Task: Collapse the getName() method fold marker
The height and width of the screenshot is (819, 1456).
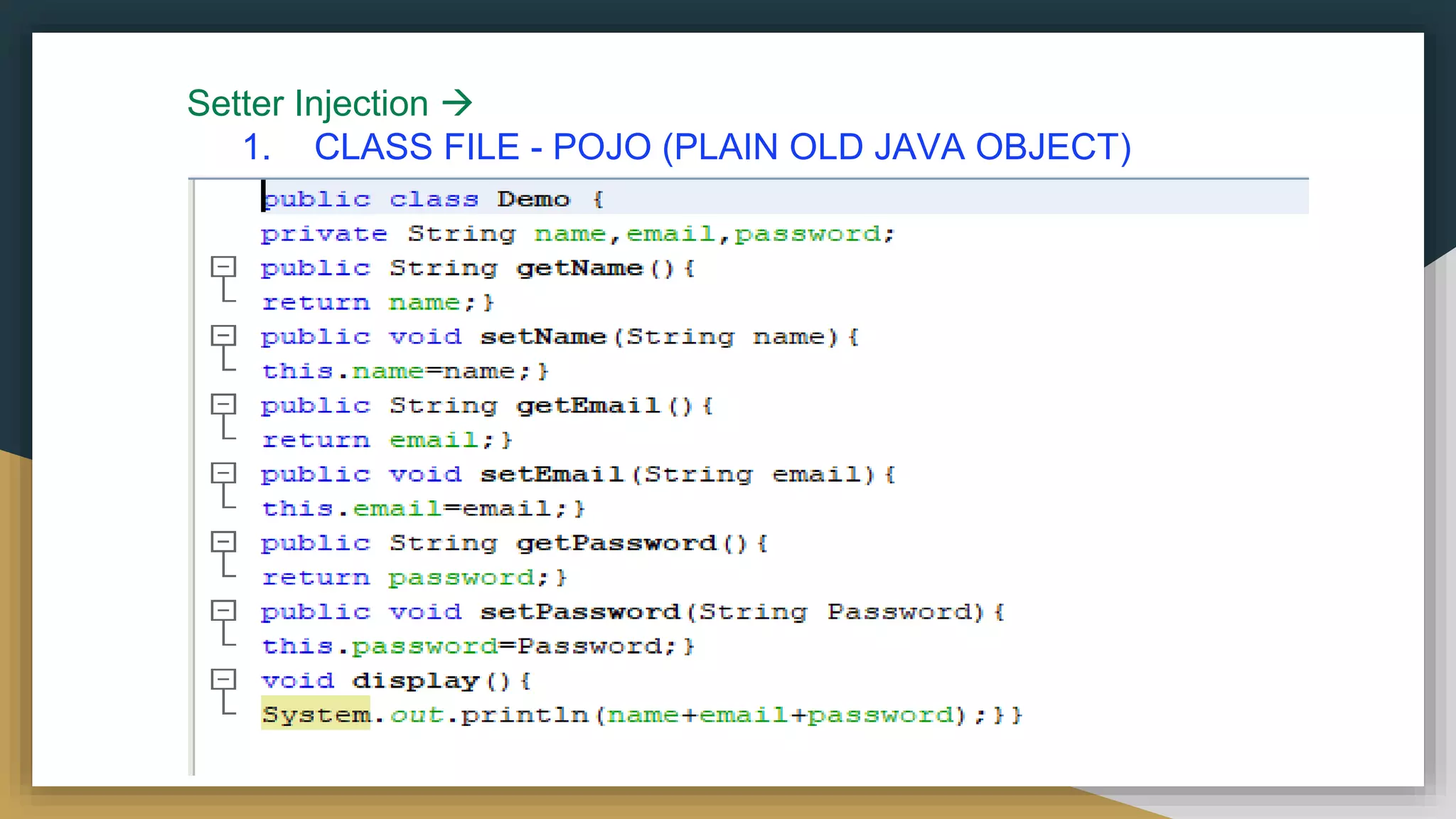Action: tap(223, 267)
